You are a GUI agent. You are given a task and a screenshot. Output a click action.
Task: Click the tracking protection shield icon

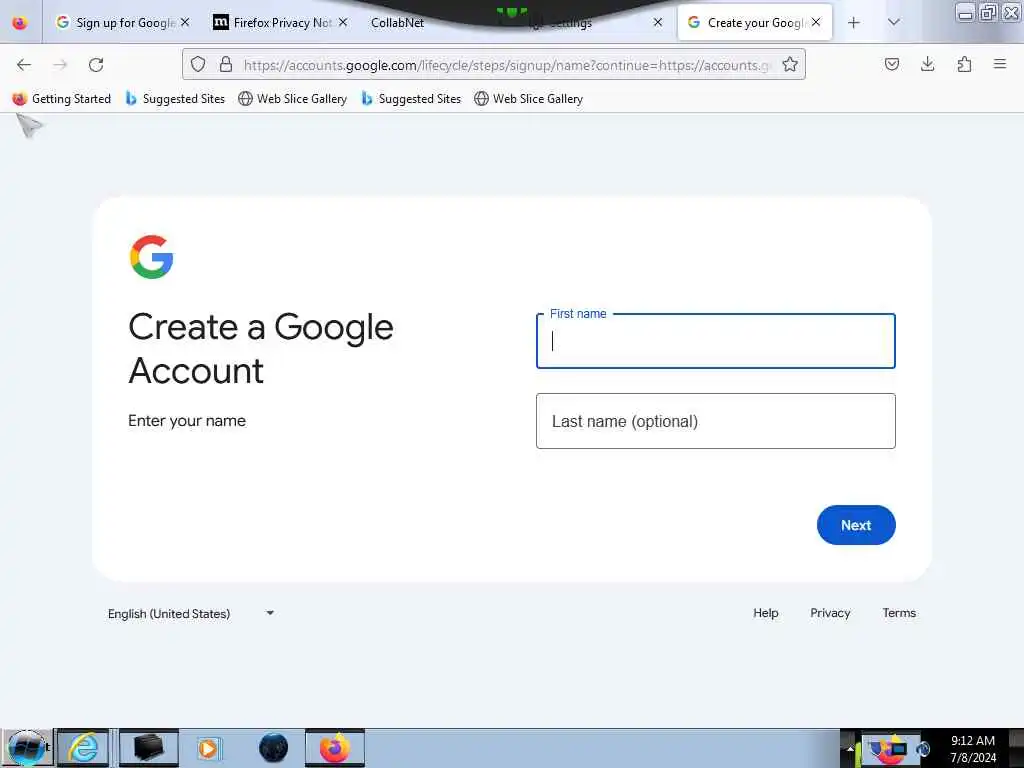[198, 64]
